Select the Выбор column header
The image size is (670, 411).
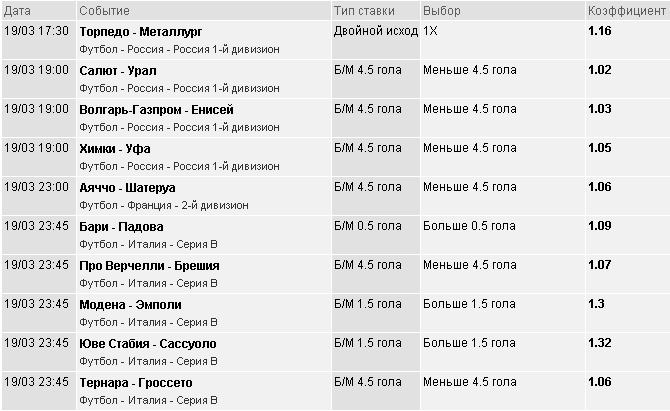[442, 10]
